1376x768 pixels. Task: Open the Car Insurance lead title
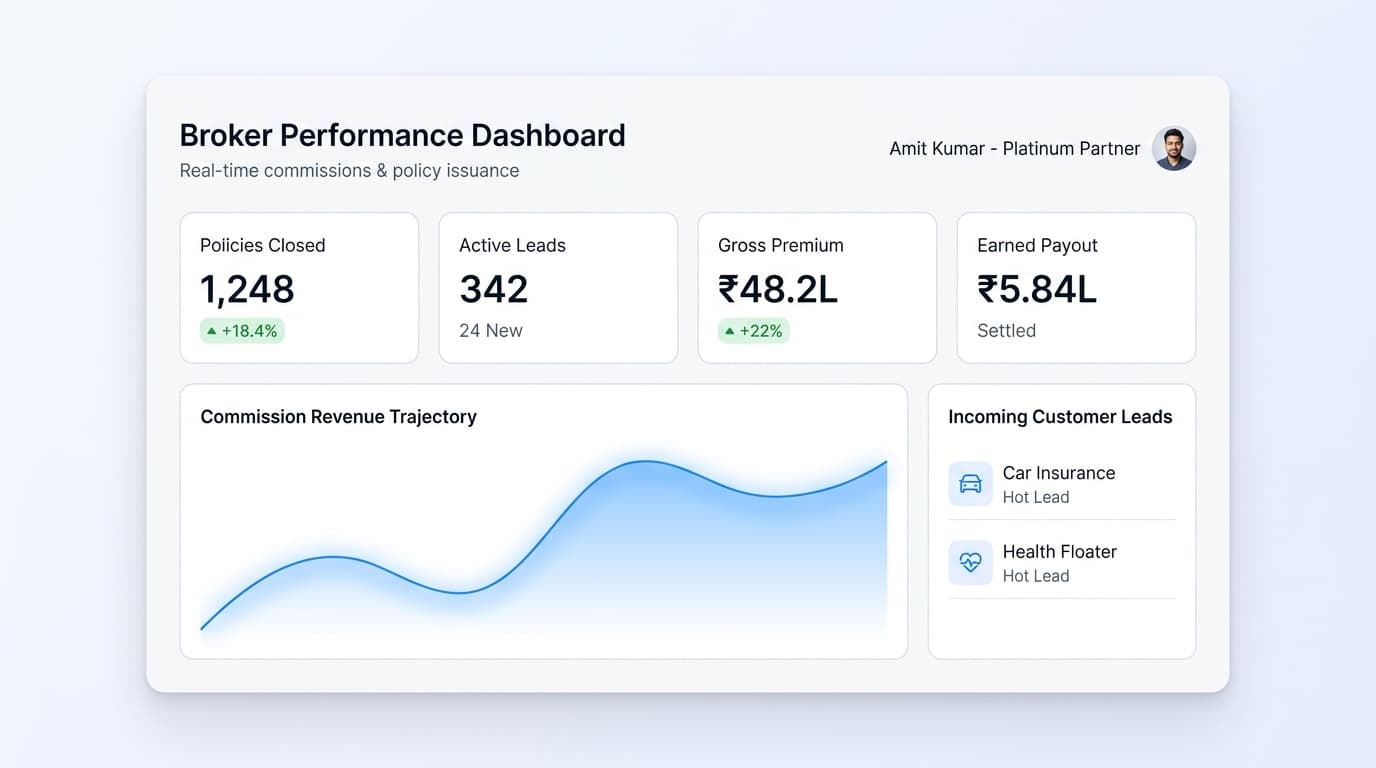(1059, 473)
